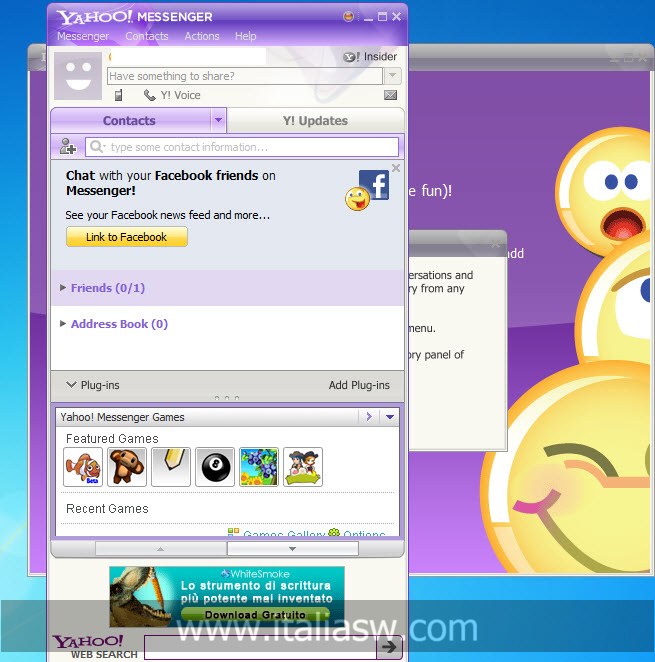Open the Contacts menu
The width and height of the screenshot is (655, 662).
147,36
